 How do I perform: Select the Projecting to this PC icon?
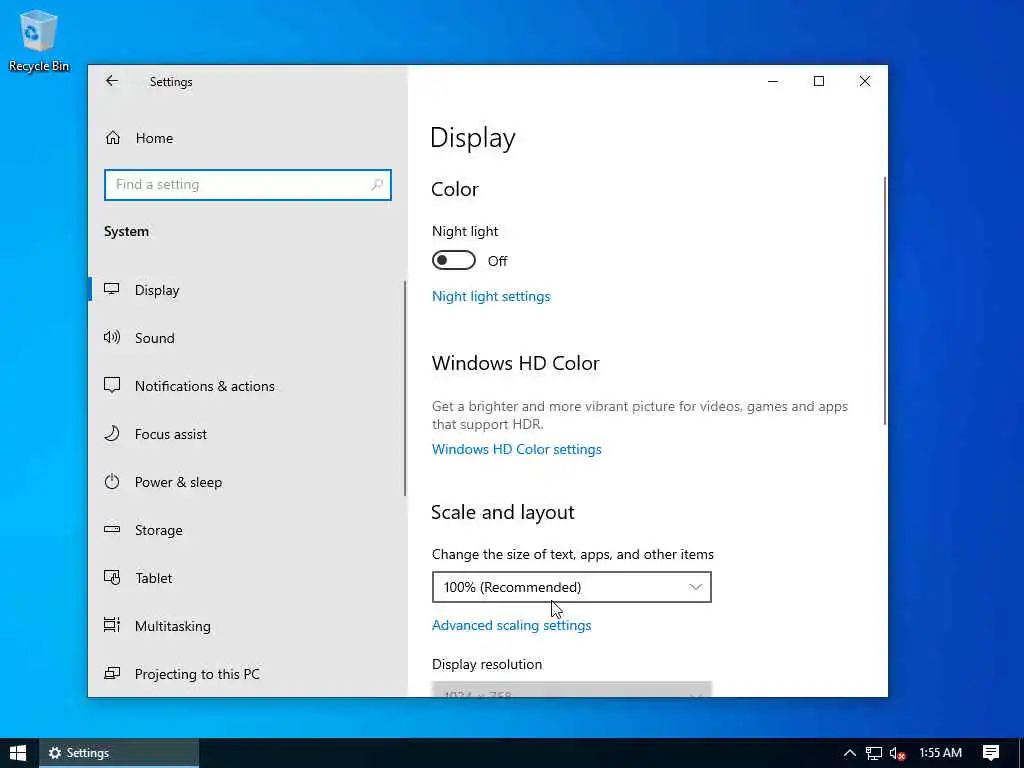click(x=112, y=673)
